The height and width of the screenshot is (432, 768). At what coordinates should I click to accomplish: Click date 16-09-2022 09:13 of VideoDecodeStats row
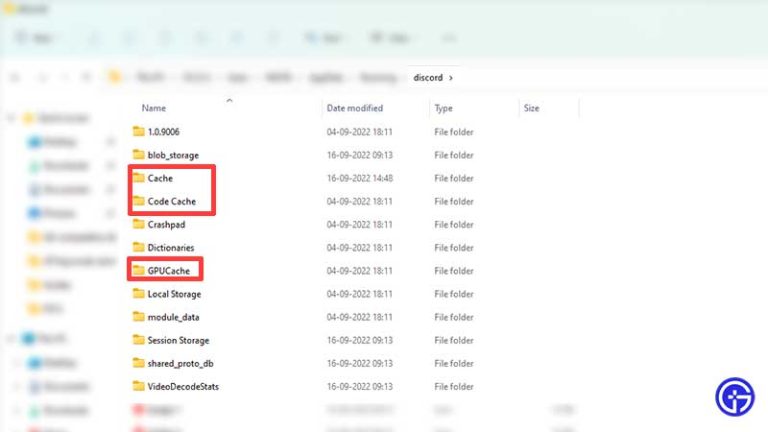coord(360,386)
